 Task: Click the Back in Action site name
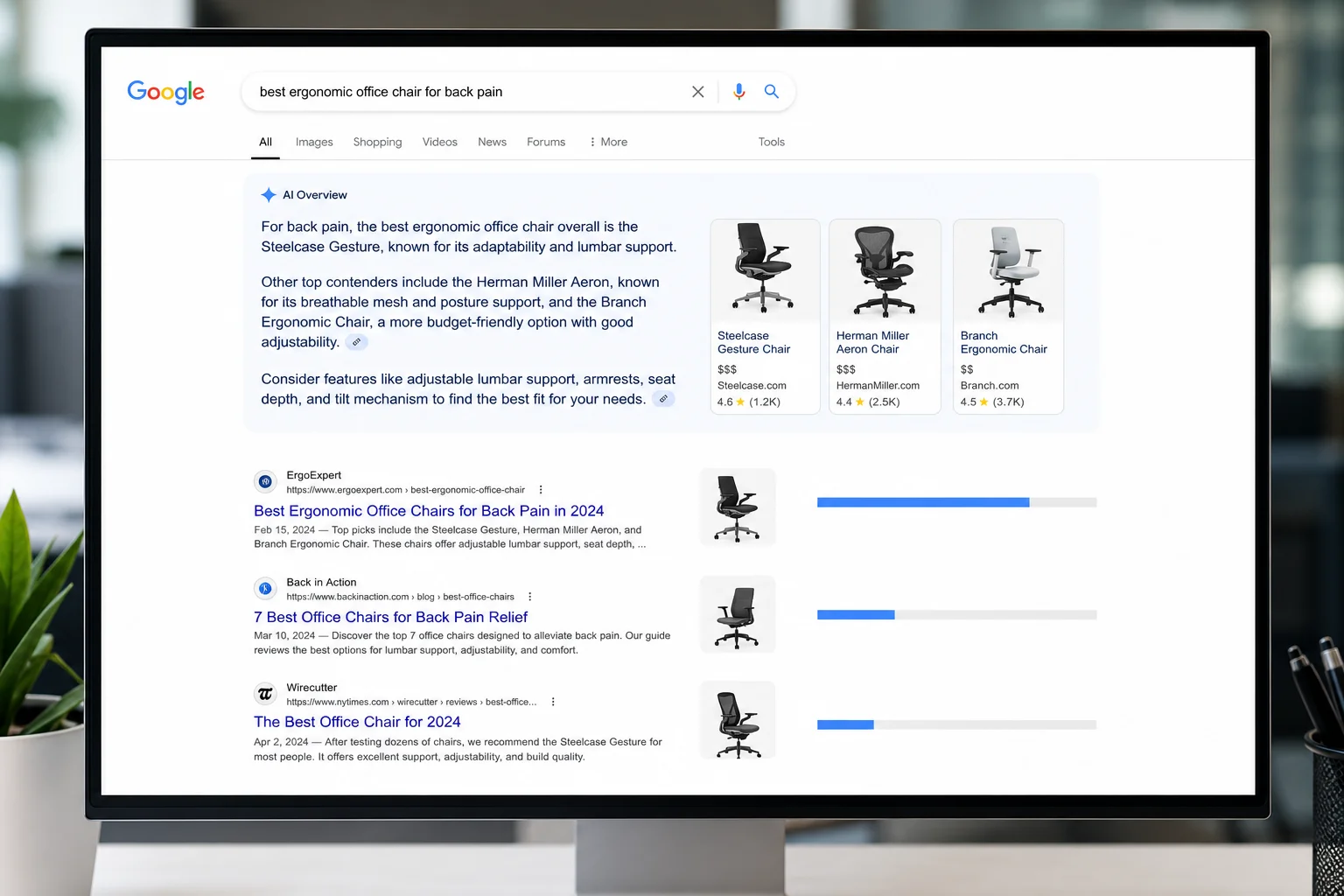click(321, 582)
